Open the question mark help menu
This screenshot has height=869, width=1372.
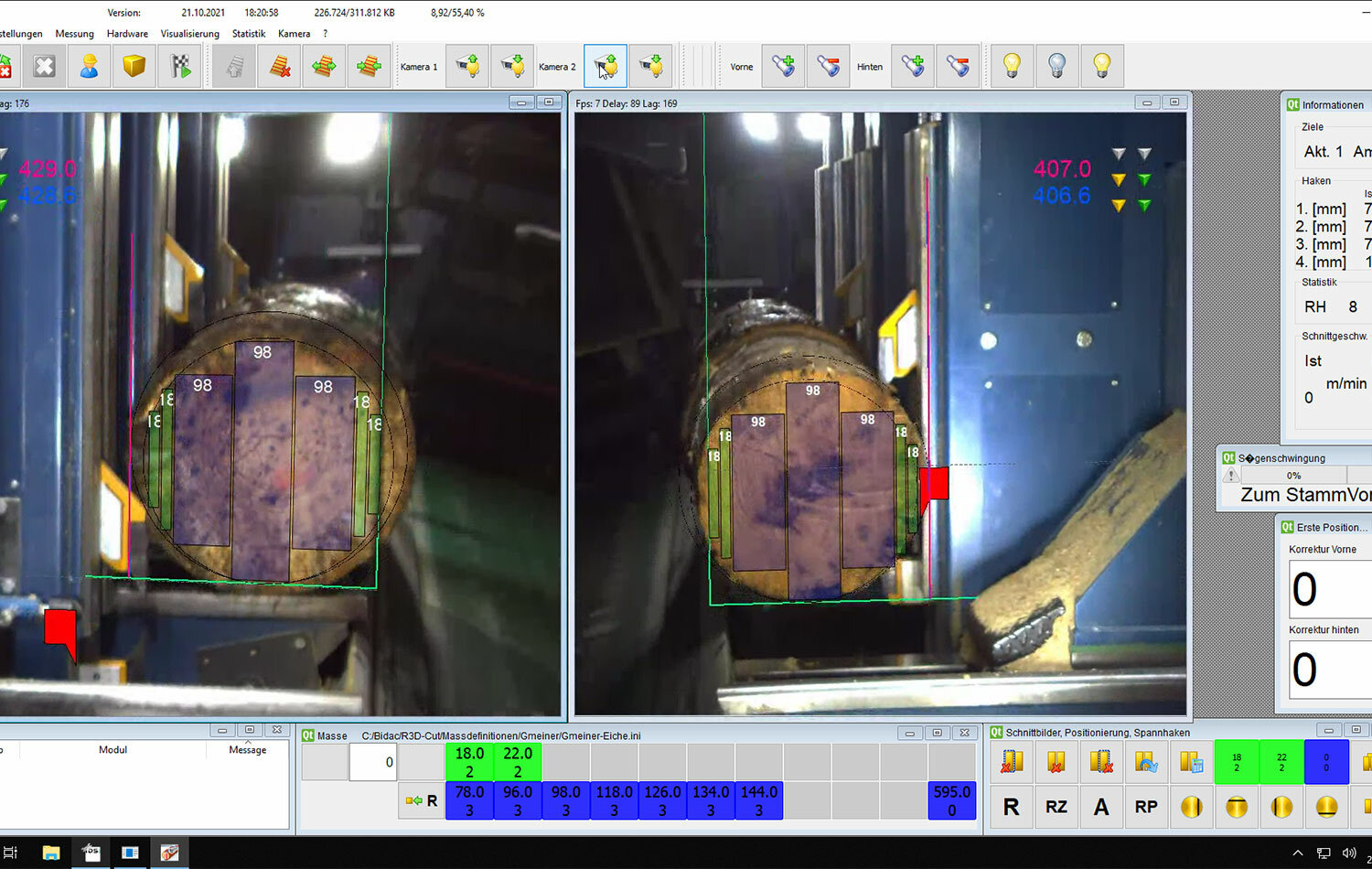pyautogui.click(x=325, y=34)
